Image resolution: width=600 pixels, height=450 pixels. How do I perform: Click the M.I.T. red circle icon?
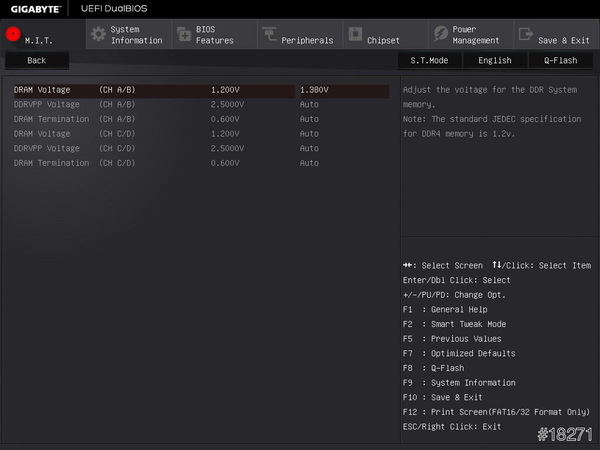tap(13, 34)
